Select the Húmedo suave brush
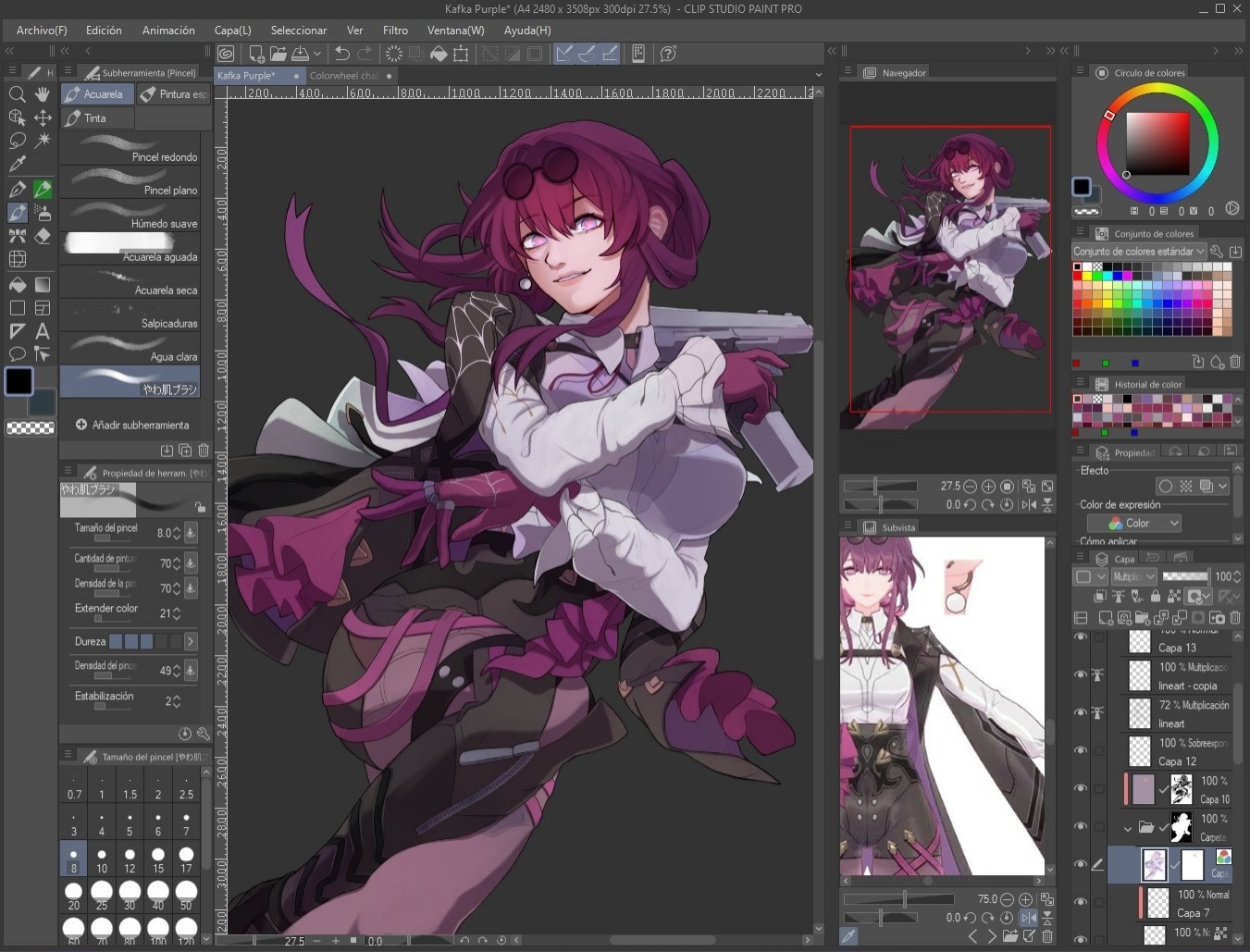1250x952 pixels. (x=130, y=216)
